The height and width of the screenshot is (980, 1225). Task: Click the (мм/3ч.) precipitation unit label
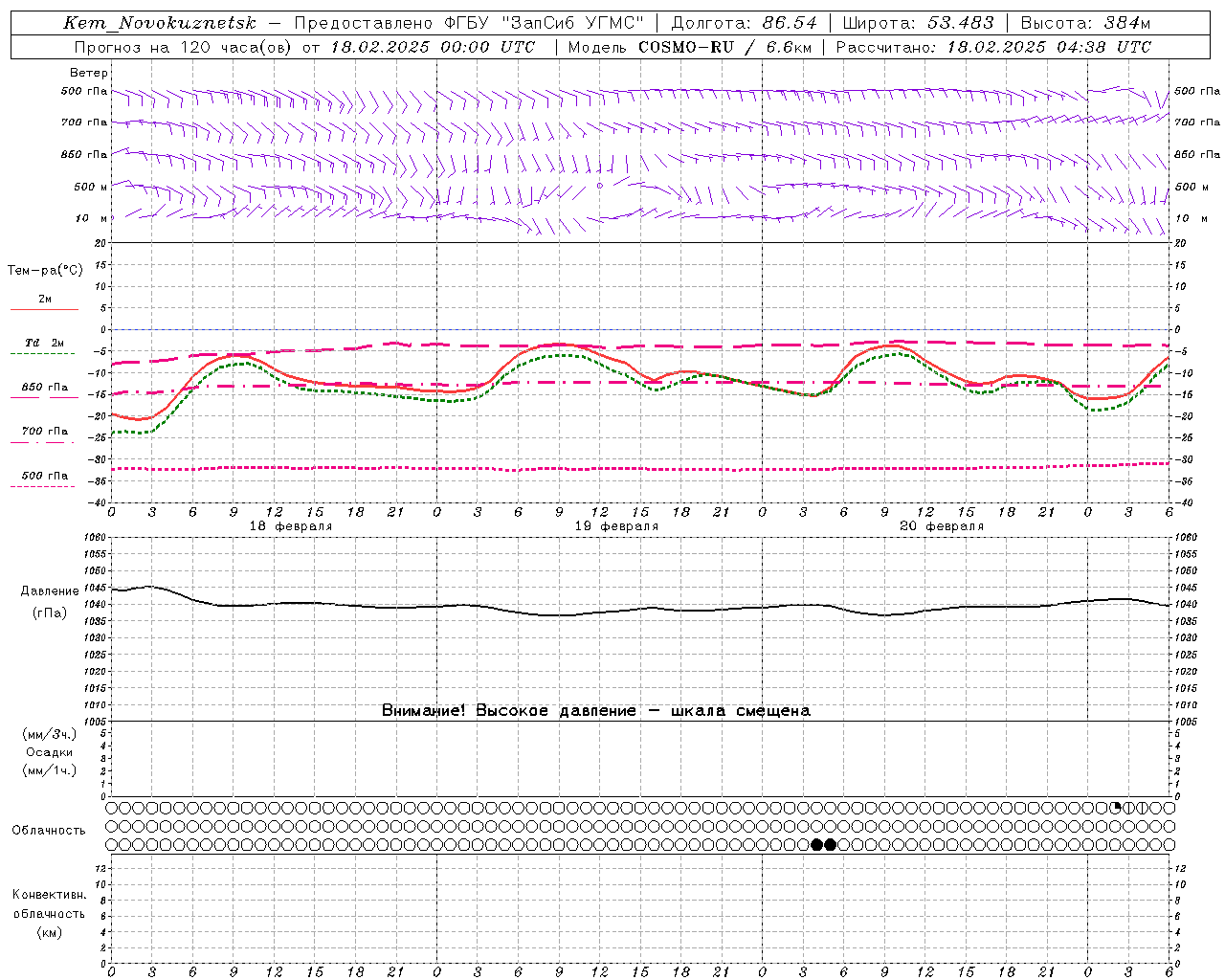coord(50,734)
